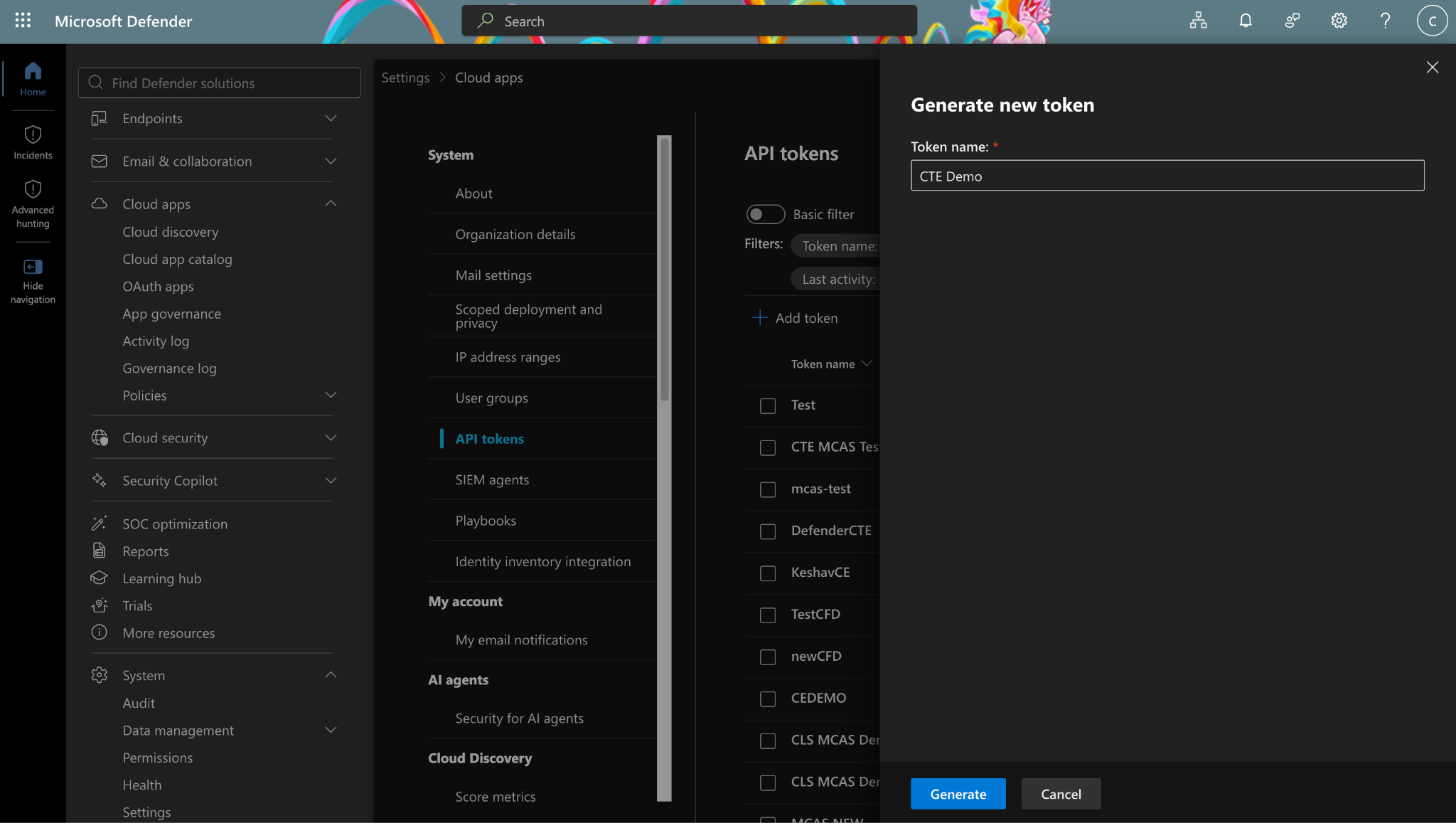Viewport: 1456px width, 823px height.
Task: Click the Learning hub graduation cap icon
Action: click(100, 578)
